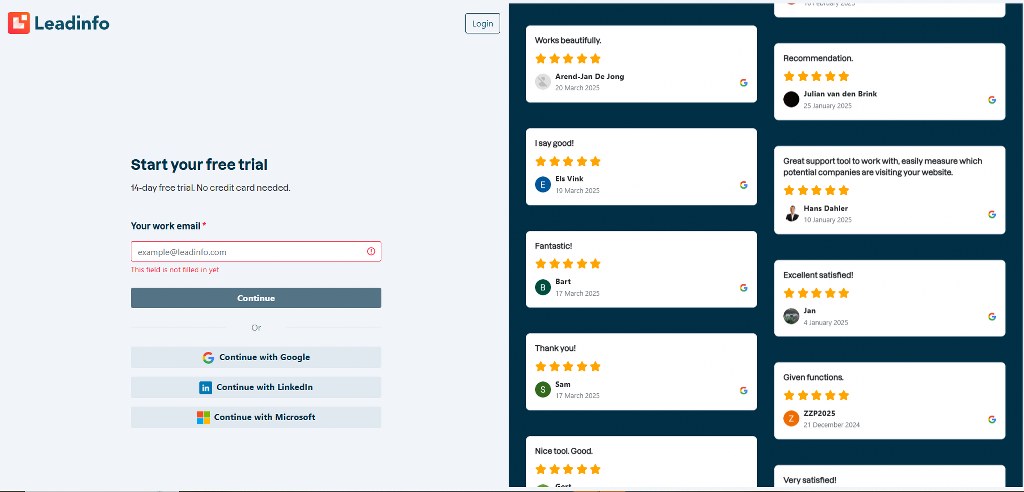Click Google icon on Hans Dahler review
The image size is (1024, 492).
(x=992, y=214)
